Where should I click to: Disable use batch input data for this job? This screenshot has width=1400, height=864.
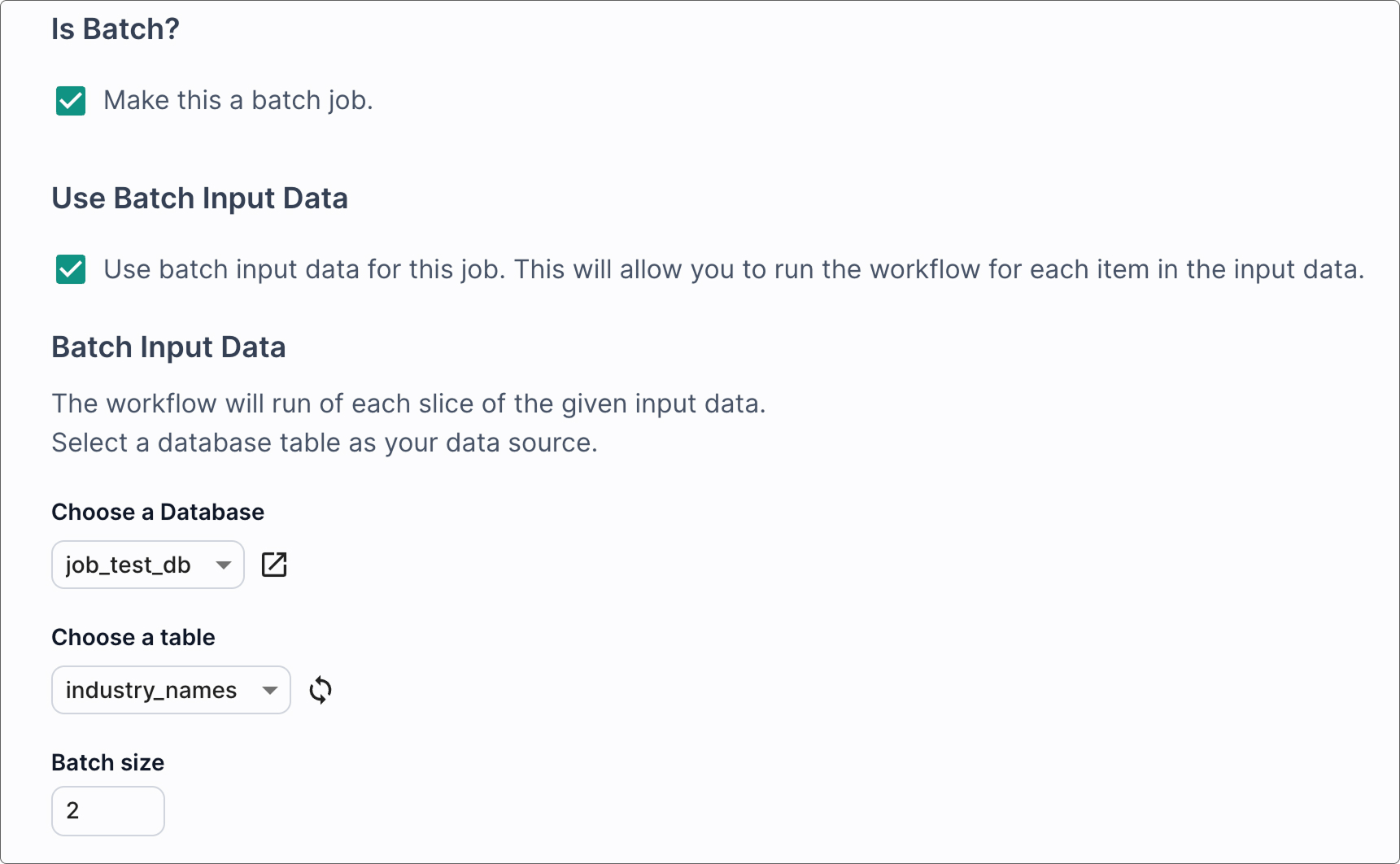(70, 269)
